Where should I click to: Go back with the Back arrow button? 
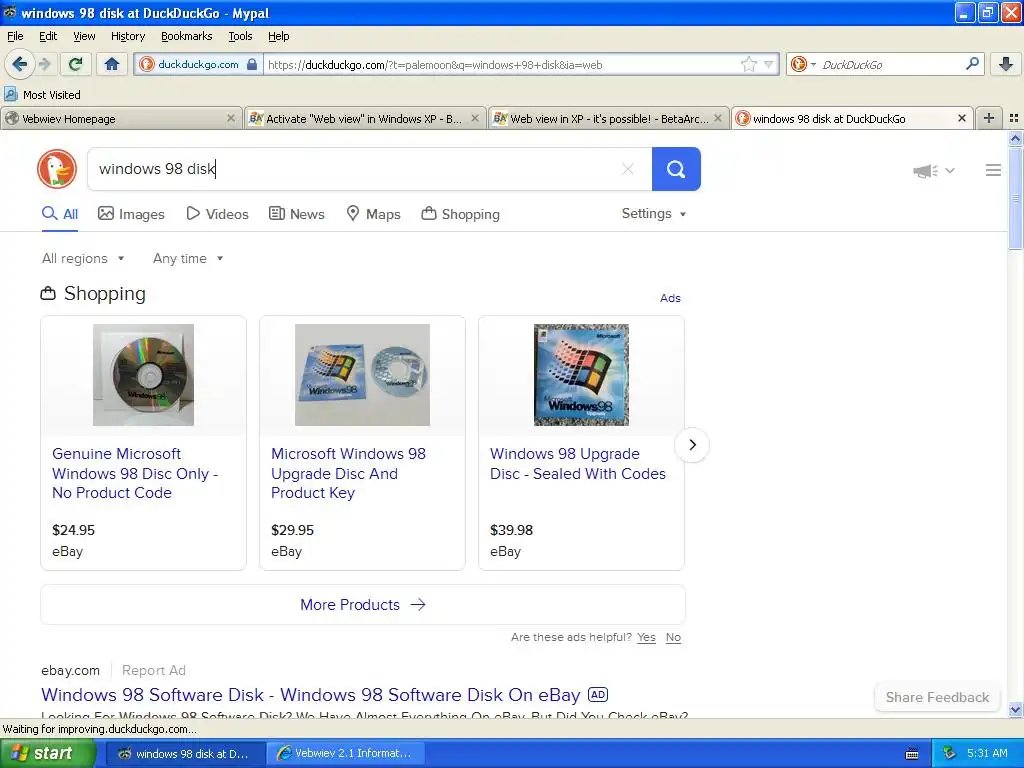(19, 64)
